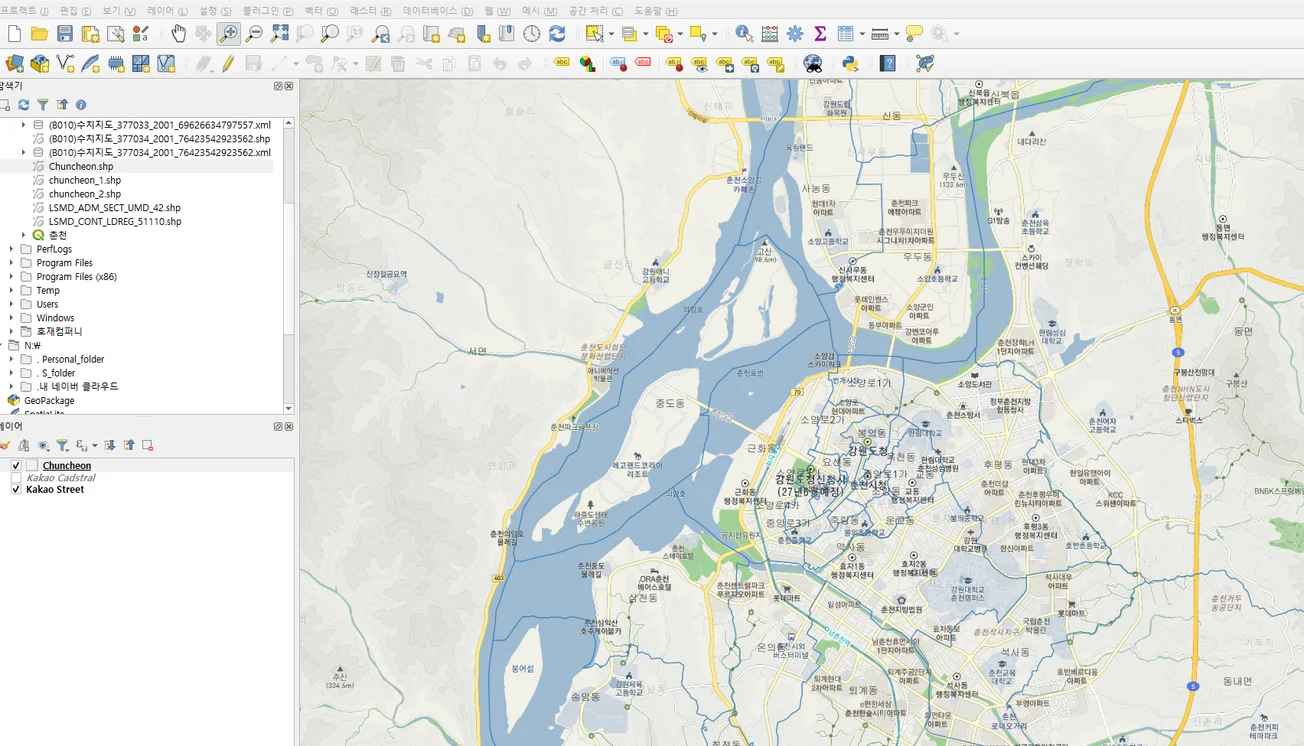Expand the PerfLogs folder
The image size is (1304, 746).
11,249
